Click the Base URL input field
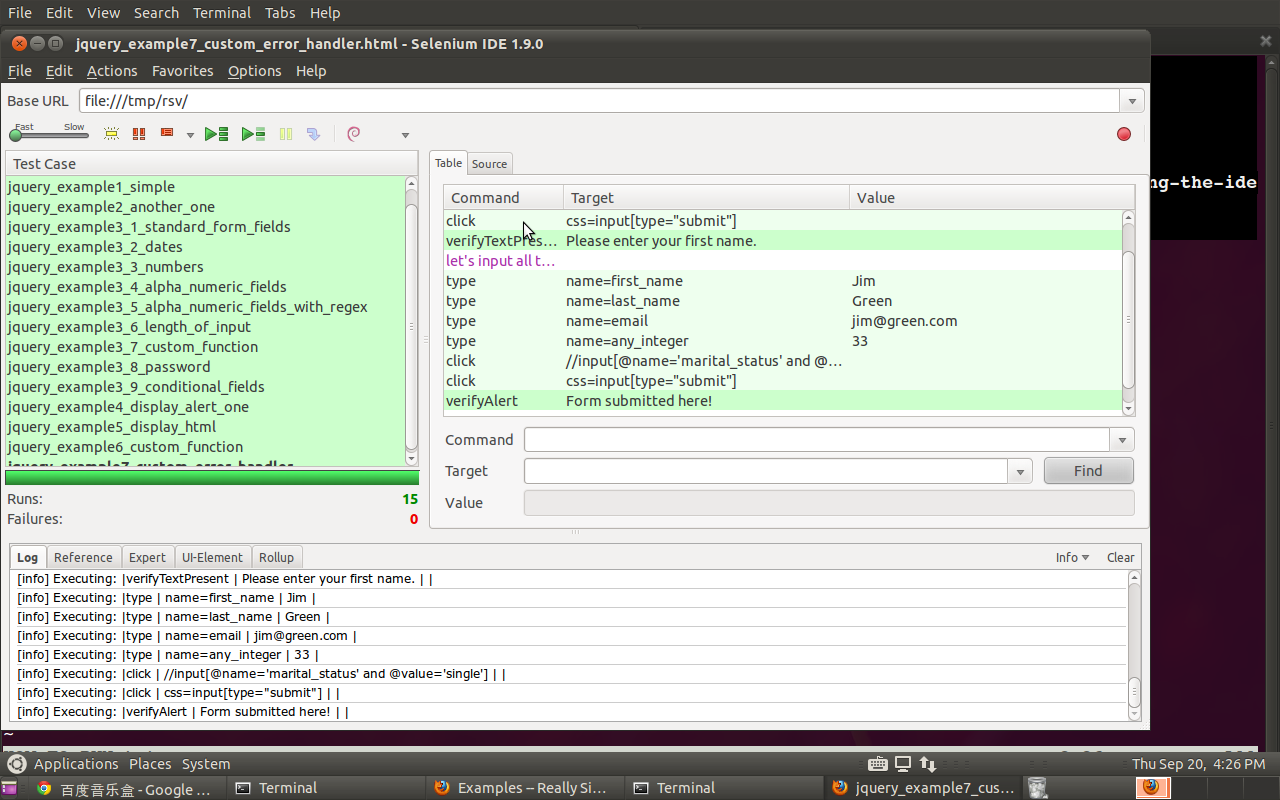 (x=599, y=101)
